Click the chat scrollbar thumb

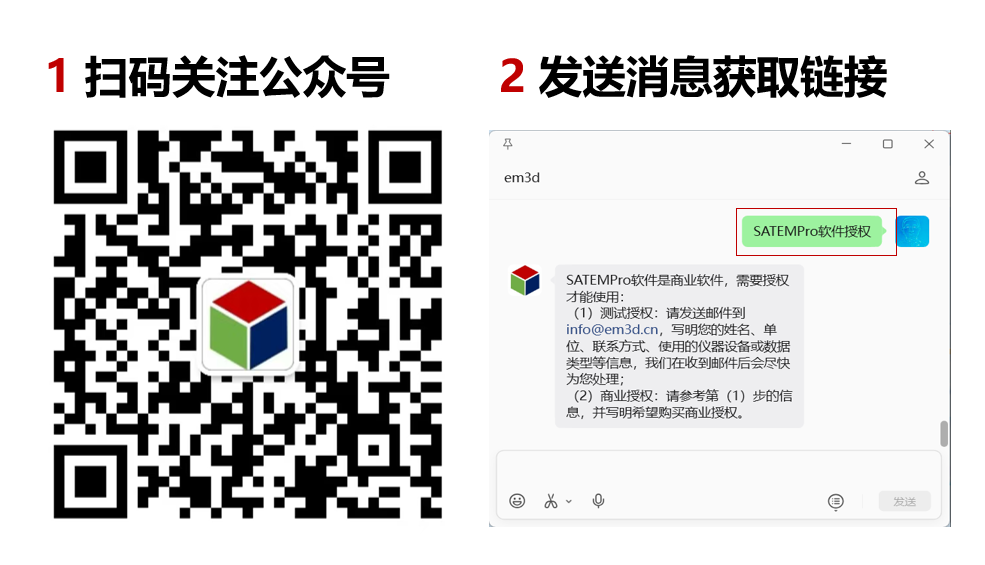click(944, 433)
